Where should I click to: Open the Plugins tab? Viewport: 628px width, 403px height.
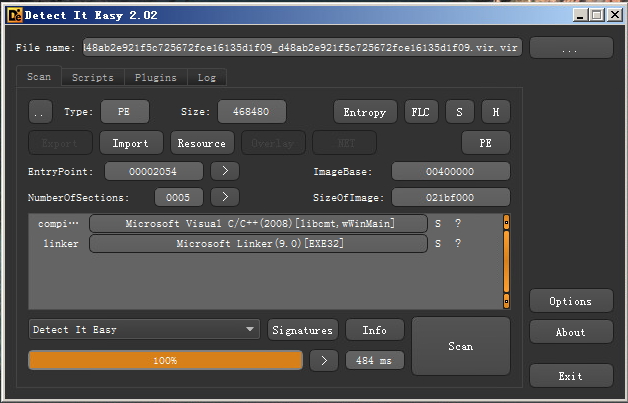point(156,77)
